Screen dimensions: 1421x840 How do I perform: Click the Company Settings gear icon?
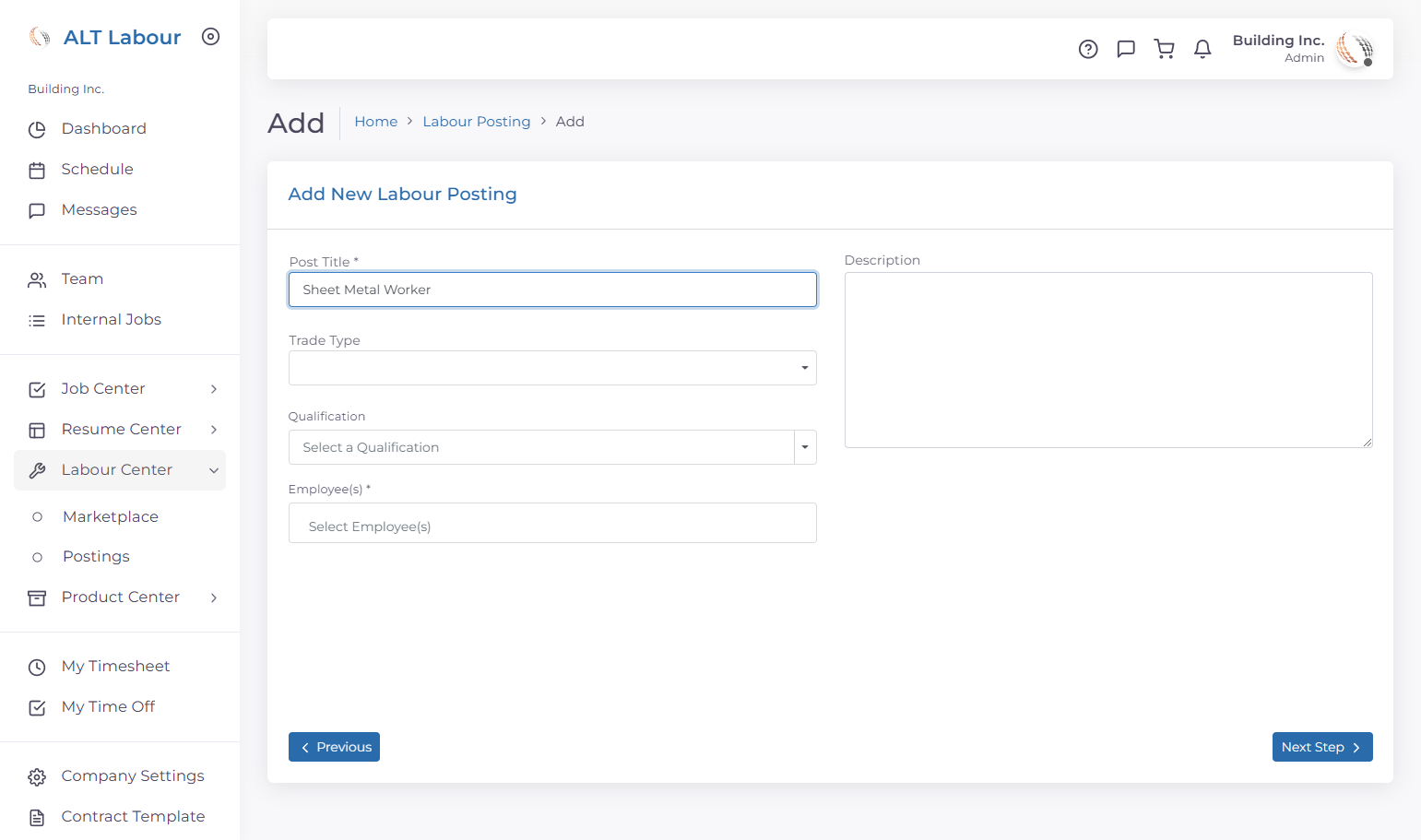(37, 777)
